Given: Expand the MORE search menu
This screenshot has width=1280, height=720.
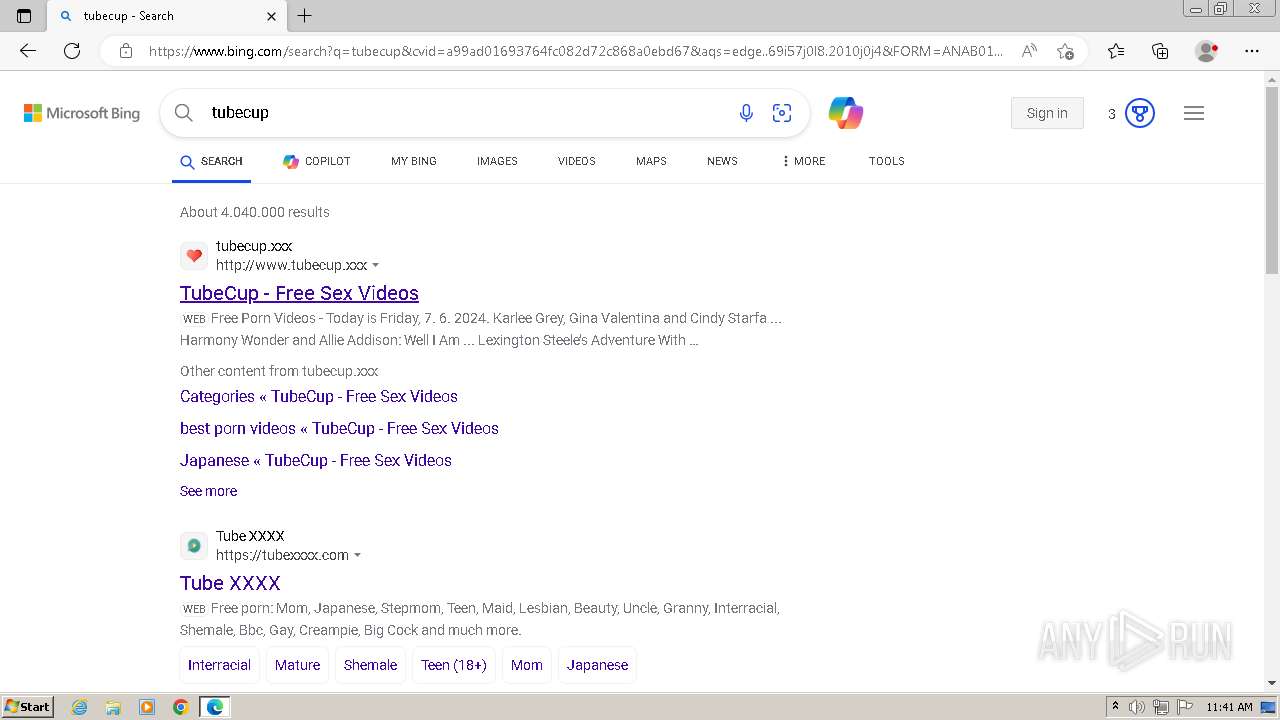Looking at the screenshot, I should pyautogui.click(x=803, y=161).
